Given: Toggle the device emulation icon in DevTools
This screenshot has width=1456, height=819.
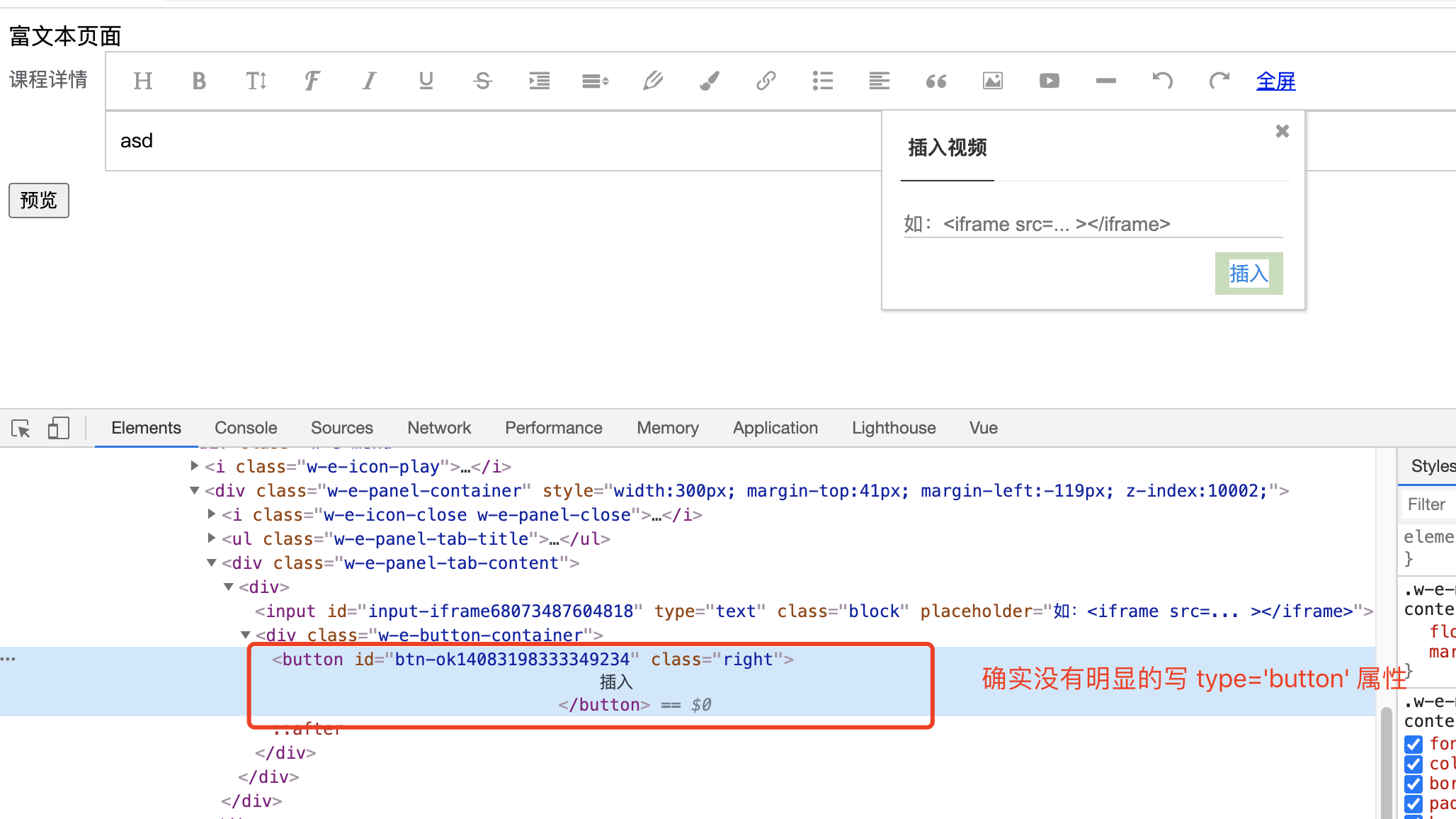Looking at the screenshot, I should [x=59, y=427].
